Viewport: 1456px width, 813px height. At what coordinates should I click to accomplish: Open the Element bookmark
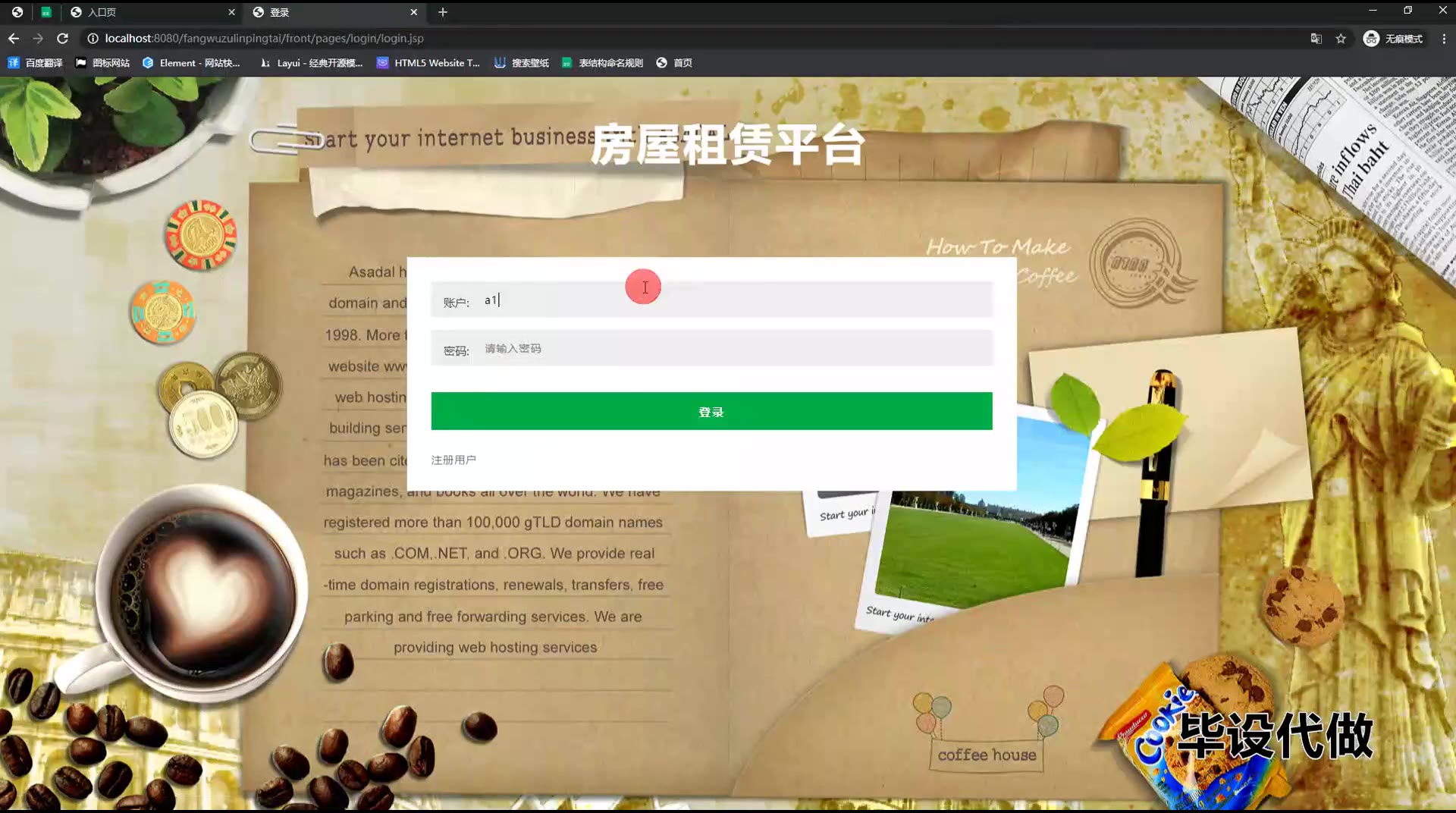pyautogui.click(x=191, y=63)
